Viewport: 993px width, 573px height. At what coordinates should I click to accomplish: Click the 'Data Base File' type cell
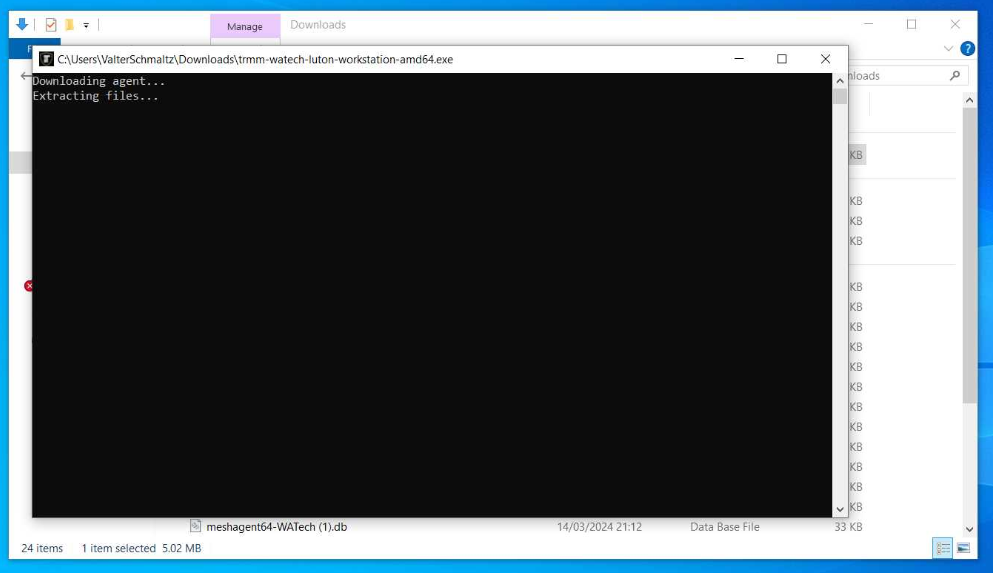click(x=724, y=527)
